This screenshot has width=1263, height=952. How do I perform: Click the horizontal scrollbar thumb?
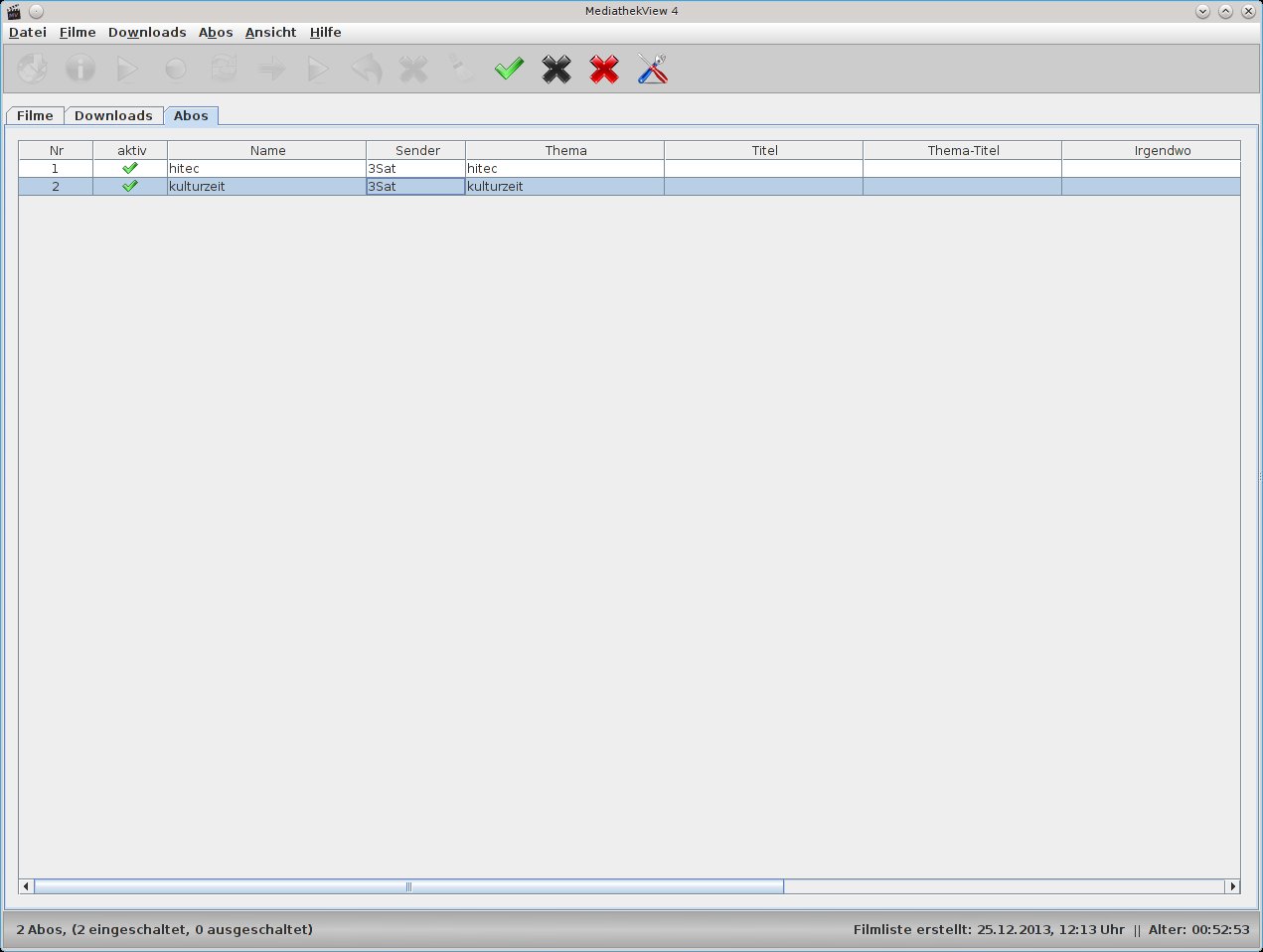(x=408, y=886)
